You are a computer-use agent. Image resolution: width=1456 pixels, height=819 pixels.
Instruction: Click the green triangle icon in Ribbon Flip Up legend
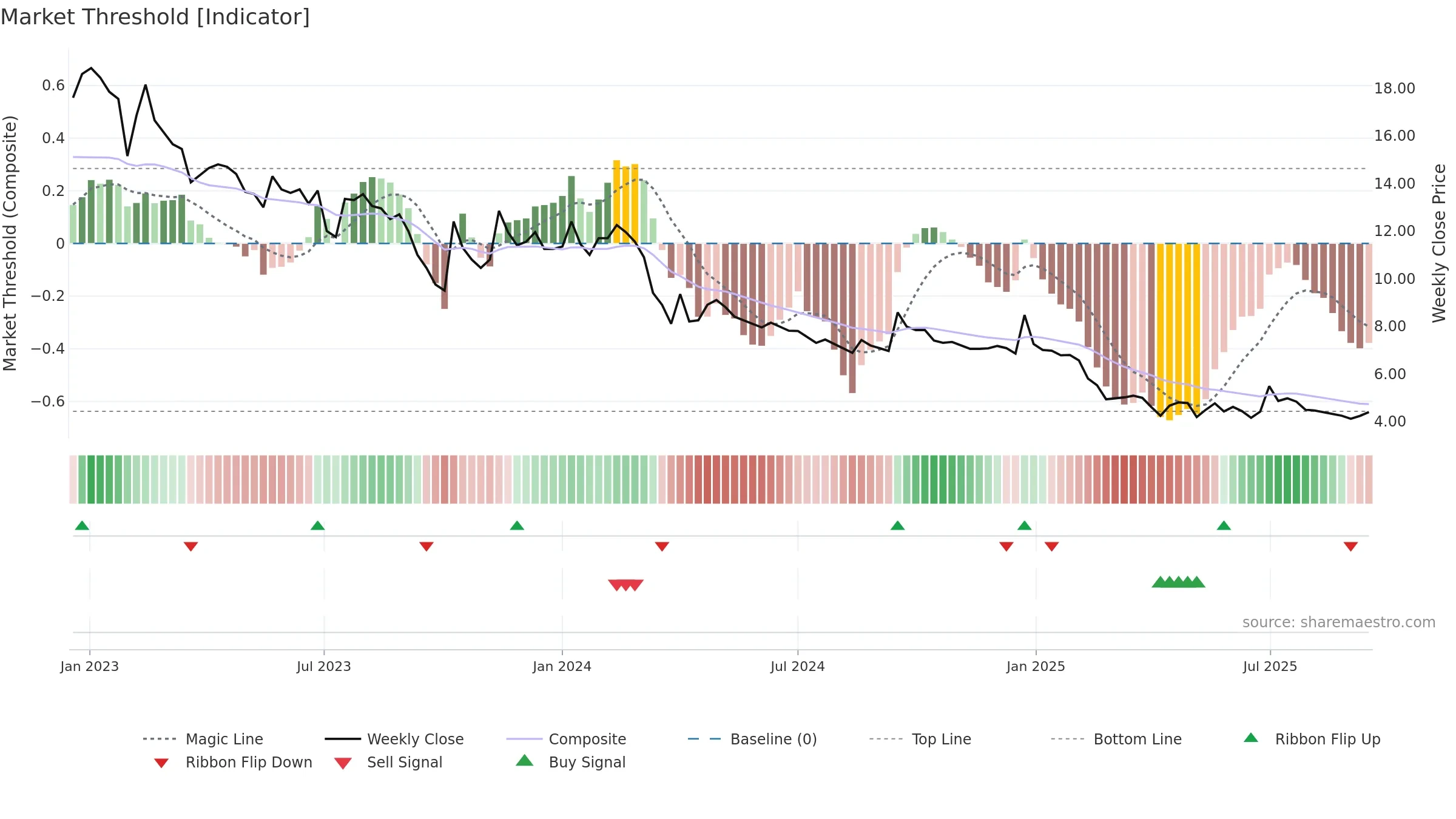tap(1251, 738)
